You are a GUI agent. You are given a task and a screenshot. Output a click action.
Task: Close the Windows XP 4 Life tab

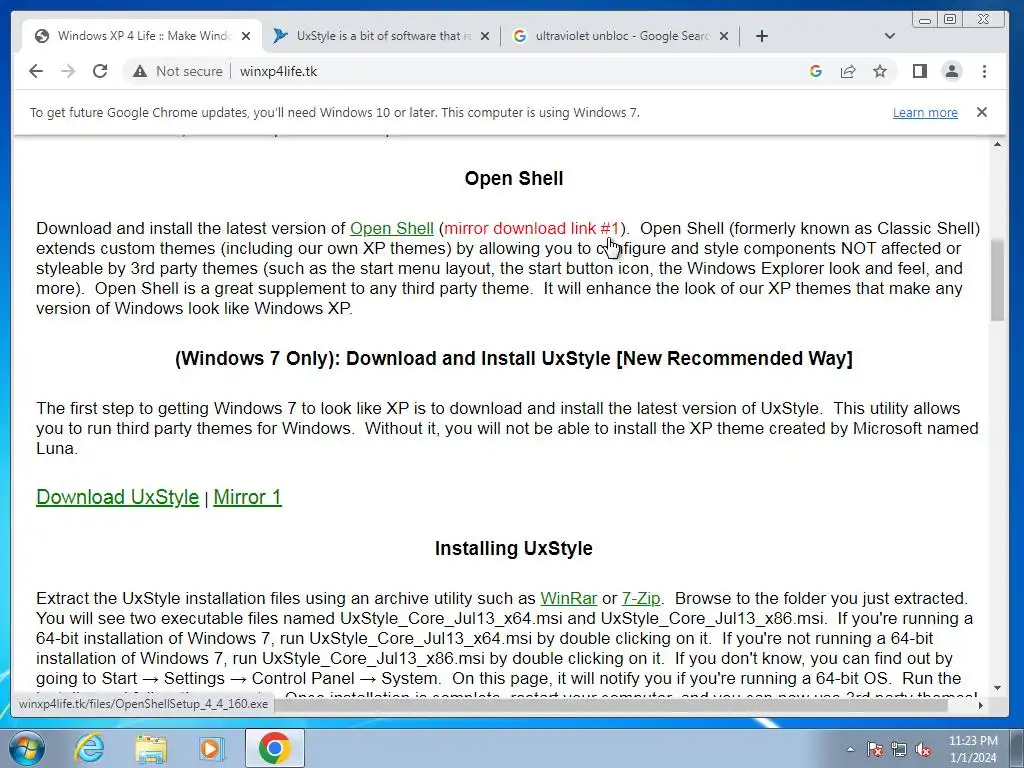[246, 36]
